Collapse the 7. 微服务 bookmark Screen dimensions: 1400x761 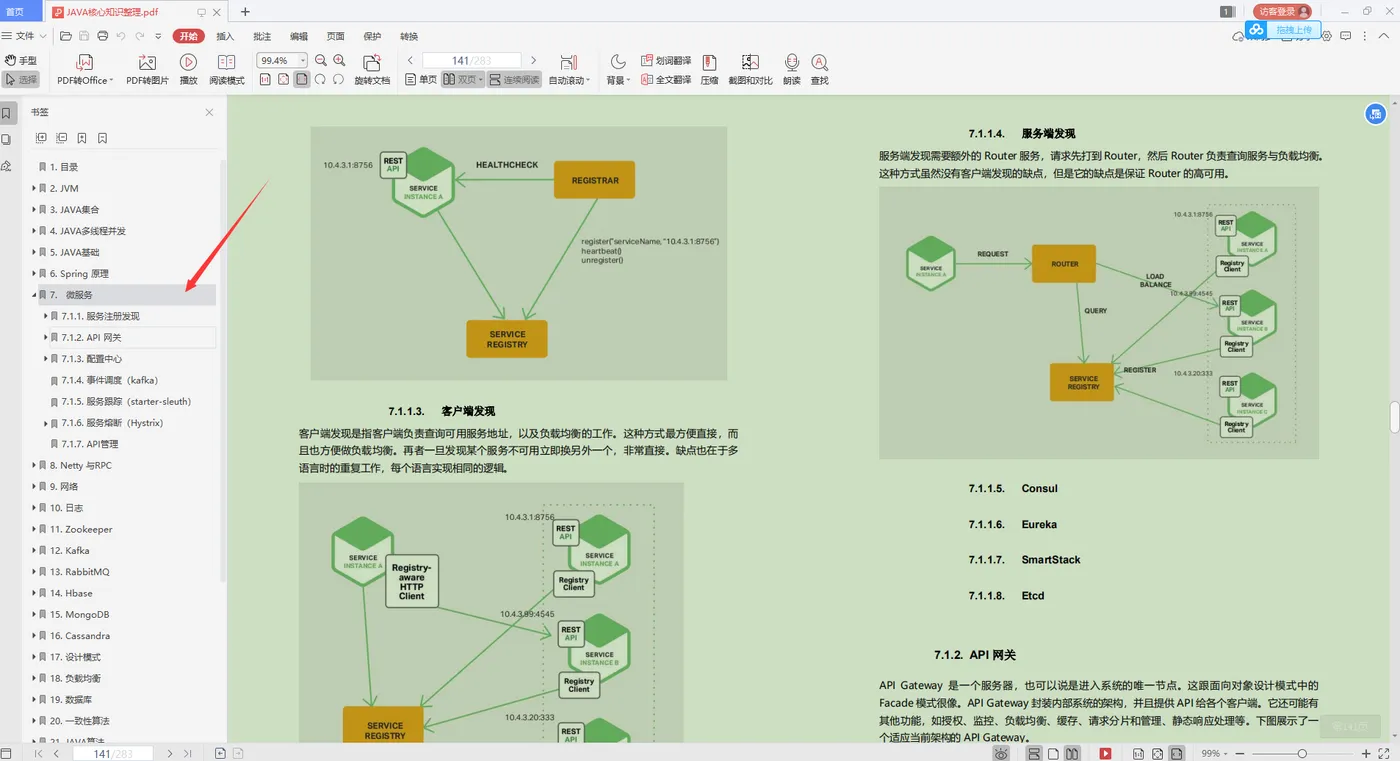click(33, 295)
